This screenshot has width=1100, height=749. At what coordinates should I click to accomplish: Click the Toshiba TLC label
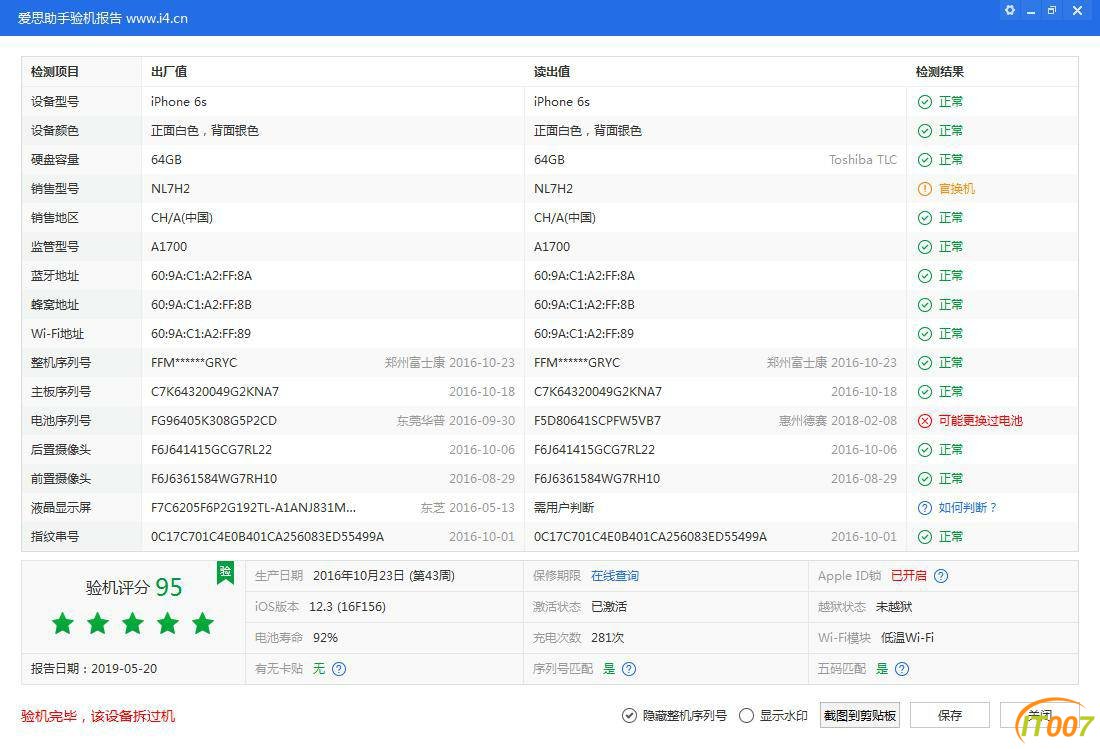[863, 160]
